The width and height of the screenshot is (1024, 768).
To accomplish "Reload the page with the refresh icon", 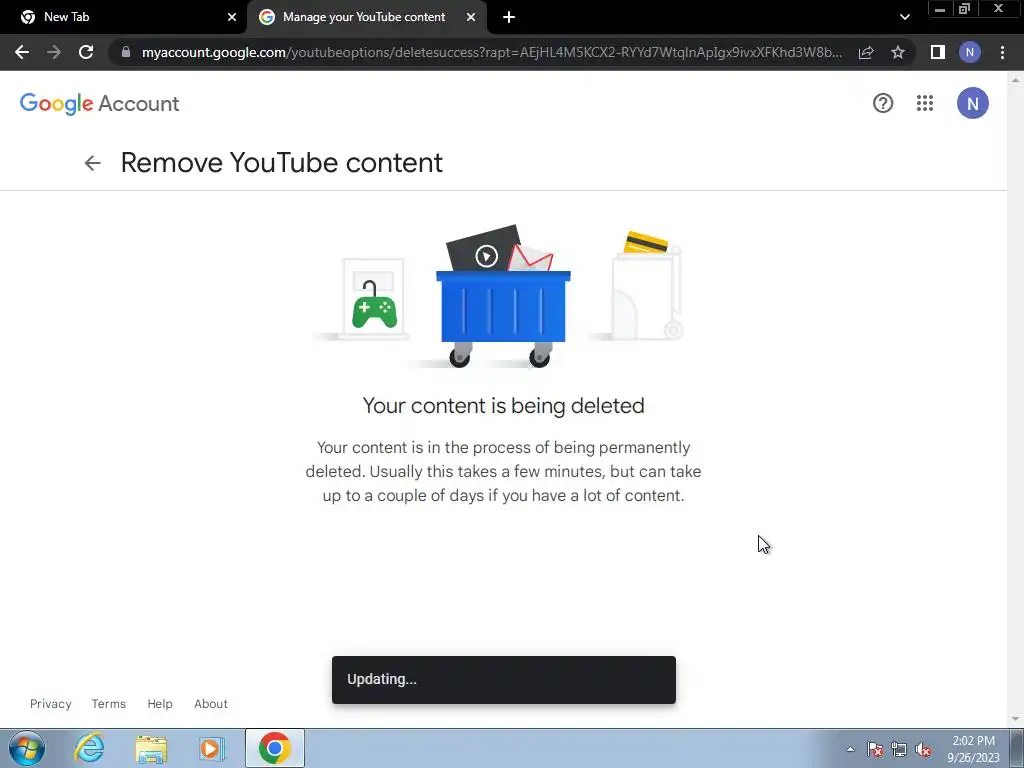I will click(x=86, y=52).
